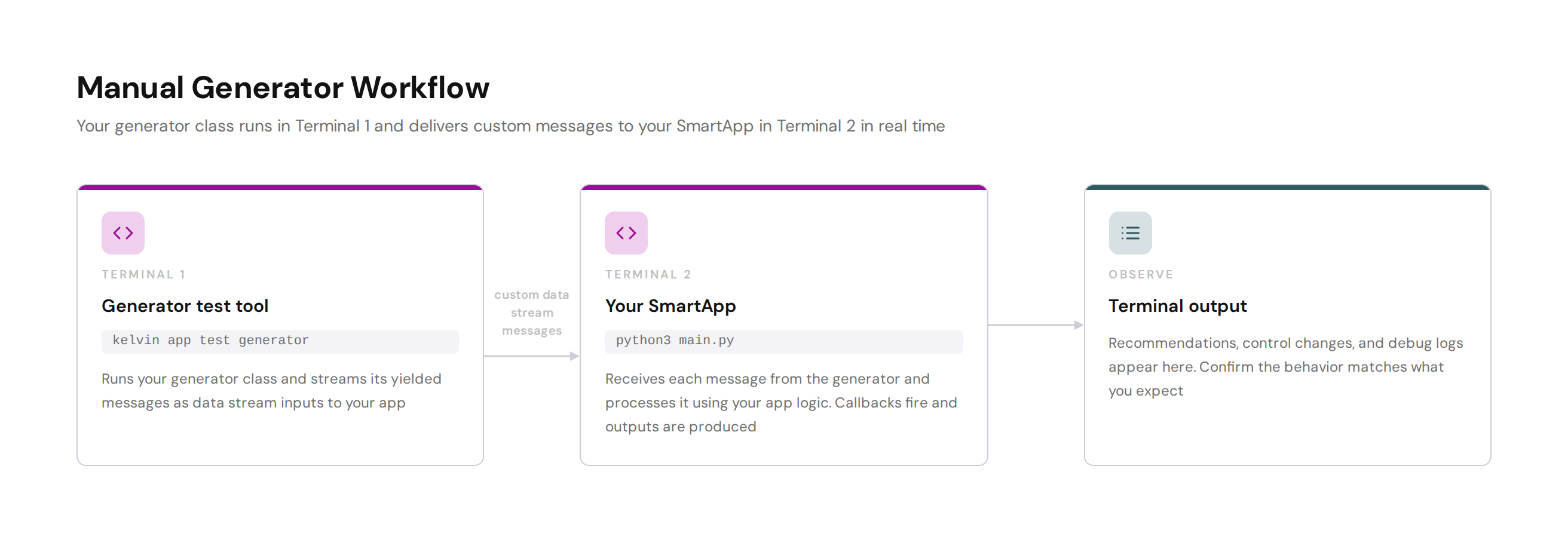
Task: Click the purple top bar of Terminal 1 card
Action: 280,188
